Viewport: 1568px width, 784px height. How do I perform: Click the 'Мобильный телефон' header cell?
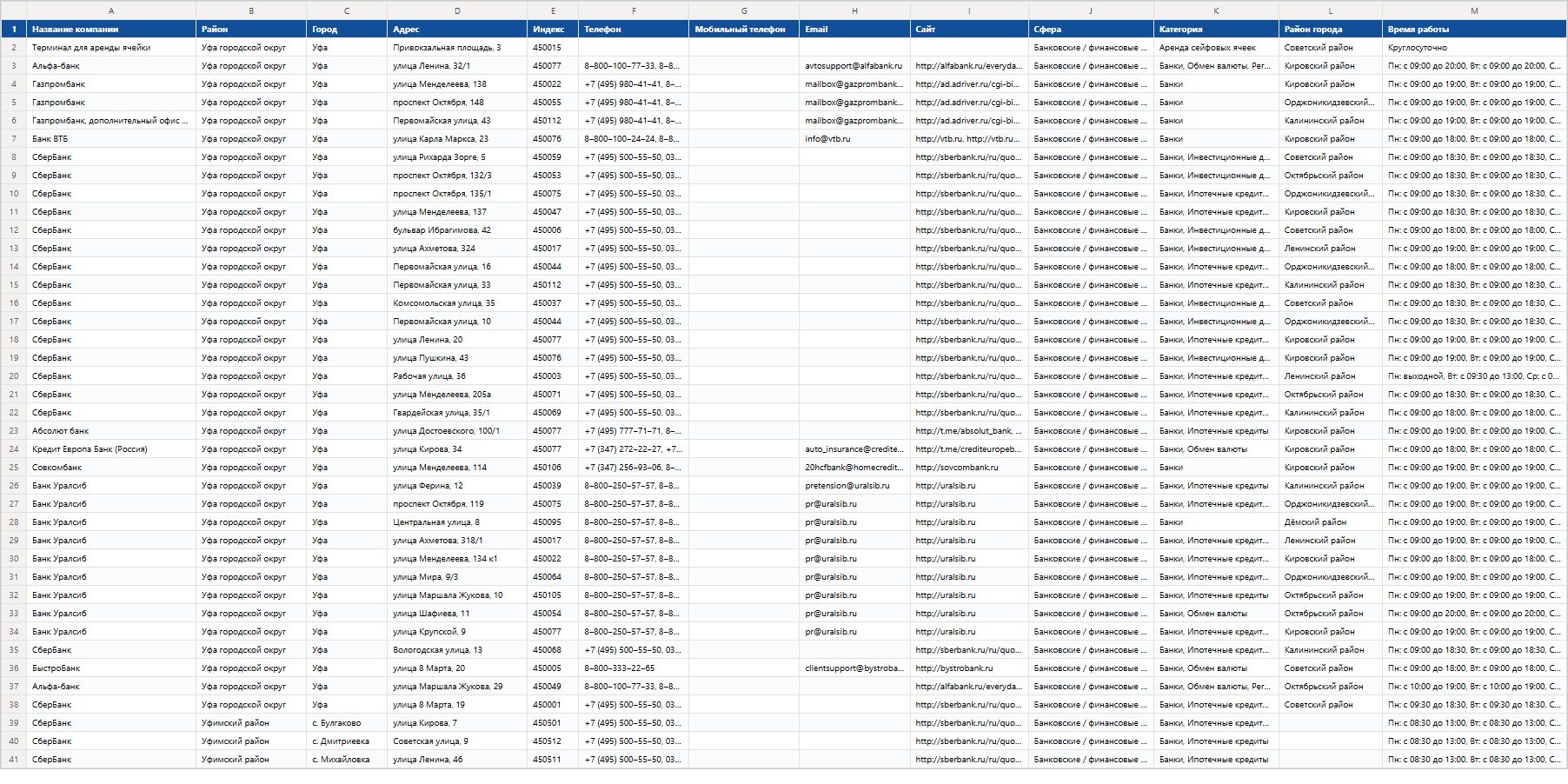(x=744, y=30)
